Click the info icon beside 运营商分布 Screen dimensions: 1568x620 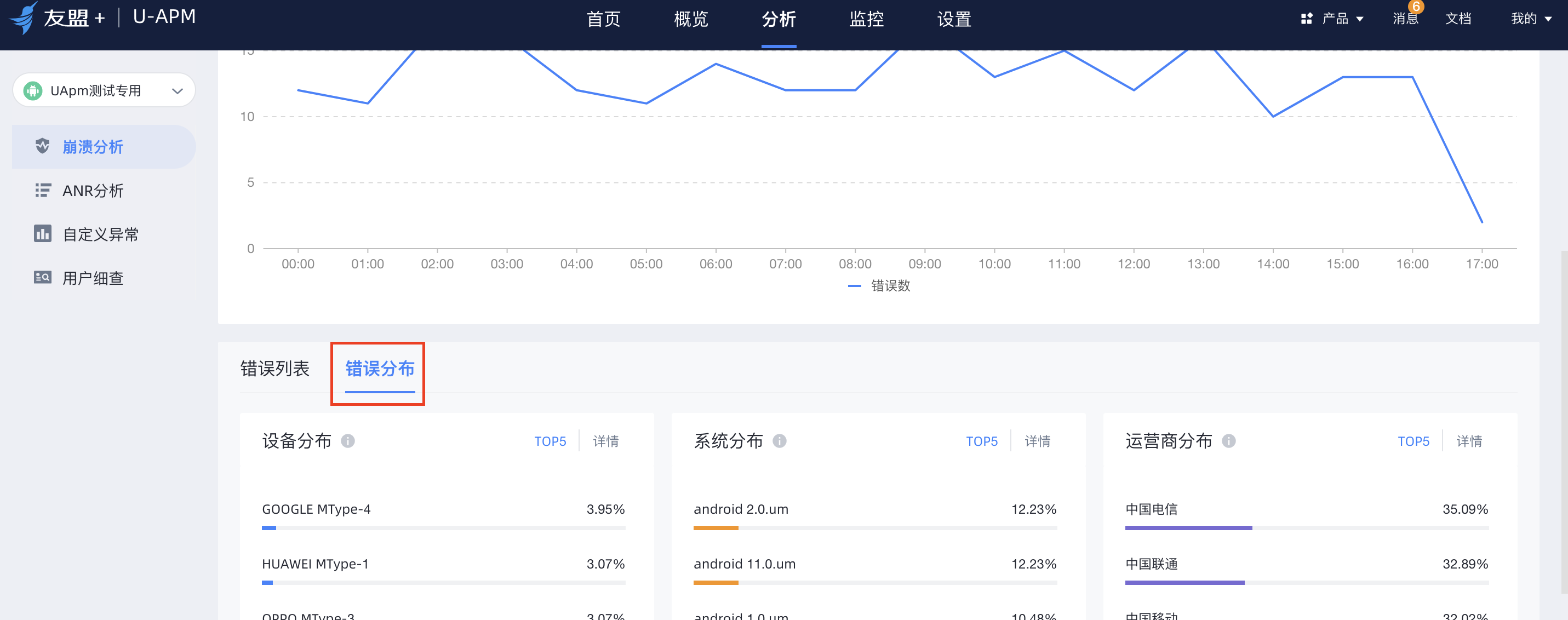(1228, 440)
